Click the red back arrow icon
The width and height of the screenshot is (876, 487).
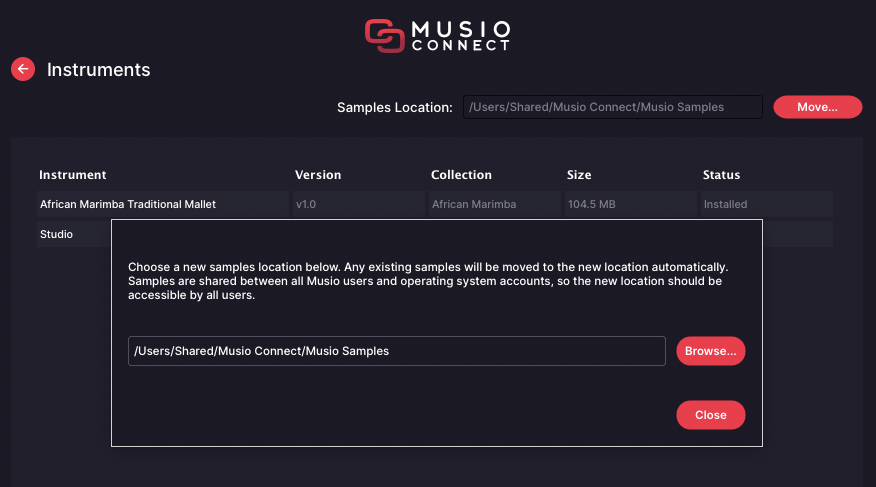click(23, 69)
